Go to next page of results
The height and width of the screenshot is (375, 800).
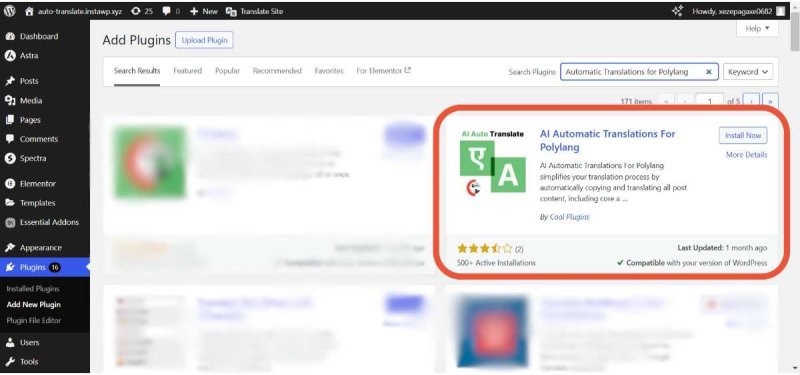751,101
